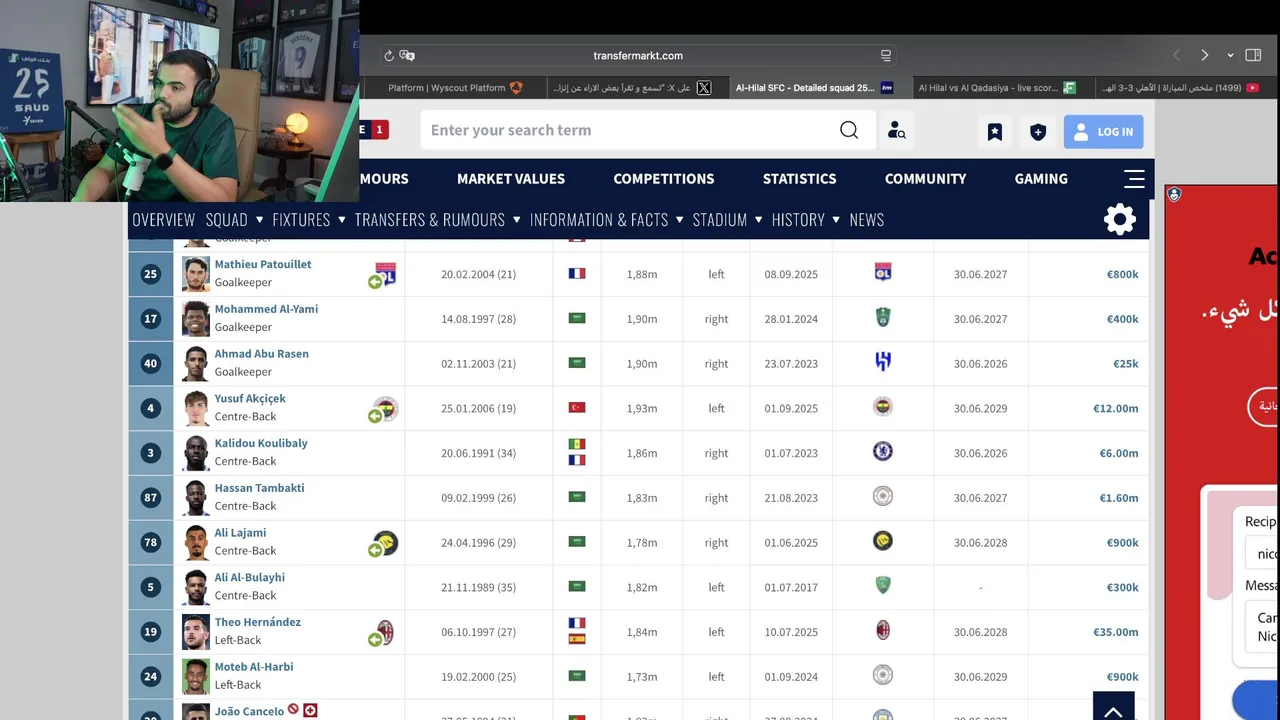Image resolution: width=1280 pixels, height=720 pixels.
Task: Open GAMING menu
Action: pos(1041,179)
